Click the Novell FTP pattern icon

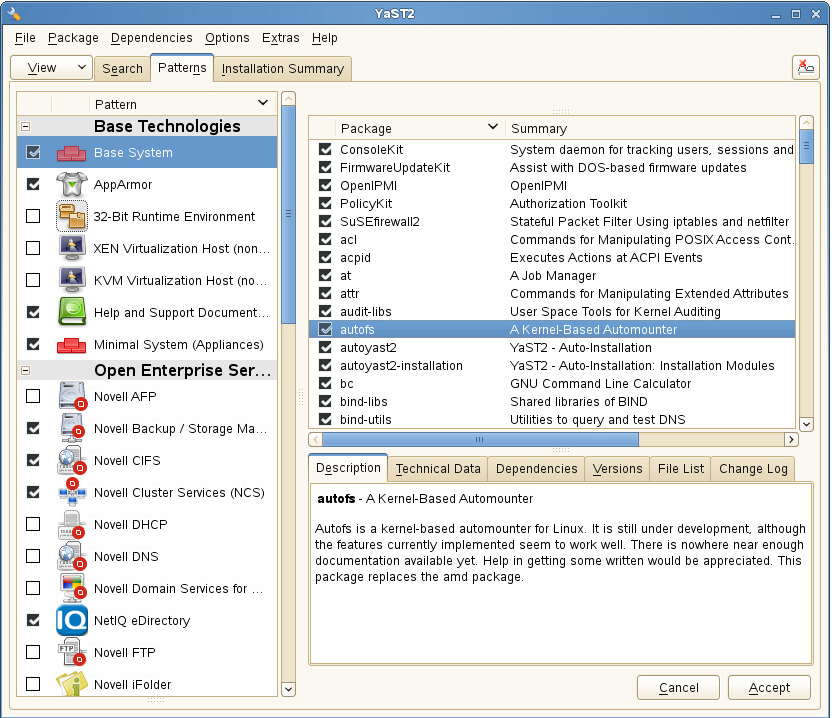pos(72,653)
